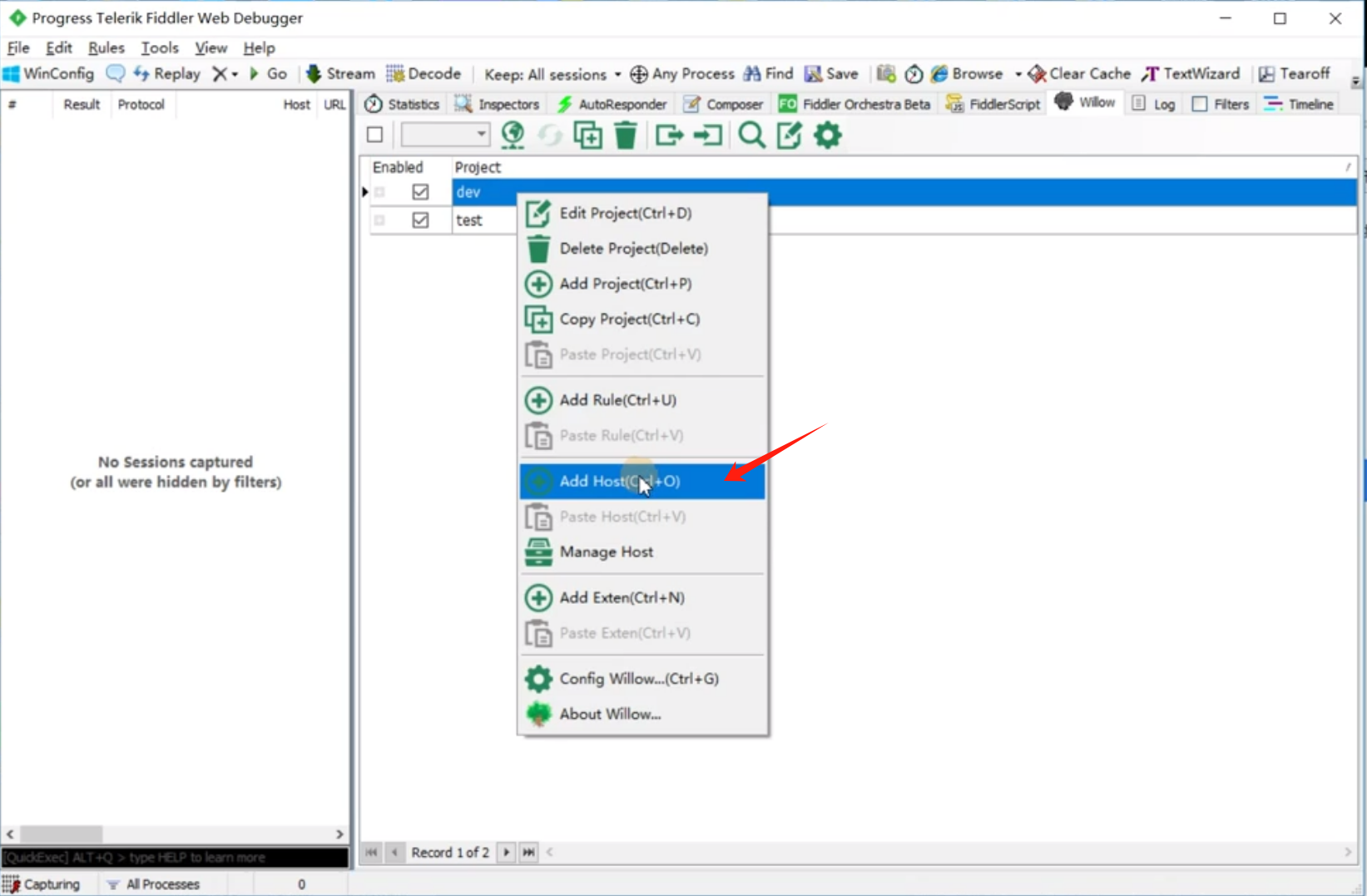The image size is (1367, 896).
Task: Toggle the select-all checkbox in Willow toolbar
Action: [x=375, y=135]
